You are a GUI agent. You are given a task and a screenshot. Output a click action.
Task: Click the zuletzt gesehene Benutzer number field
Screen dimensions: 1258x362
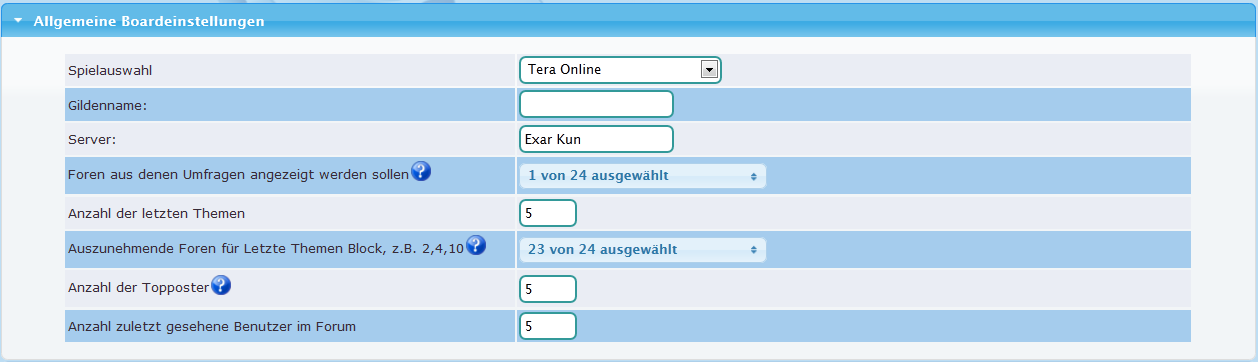[x=548, y=326]
